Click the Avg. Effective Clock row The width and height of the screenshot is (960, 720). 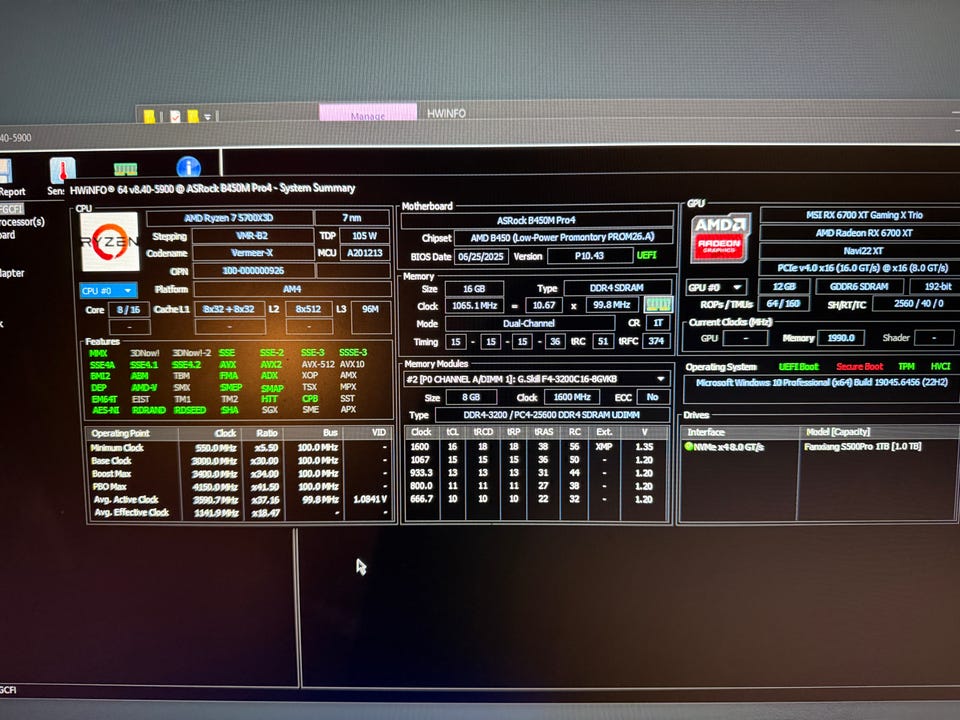pyautogui.click(x=241, y=512)
